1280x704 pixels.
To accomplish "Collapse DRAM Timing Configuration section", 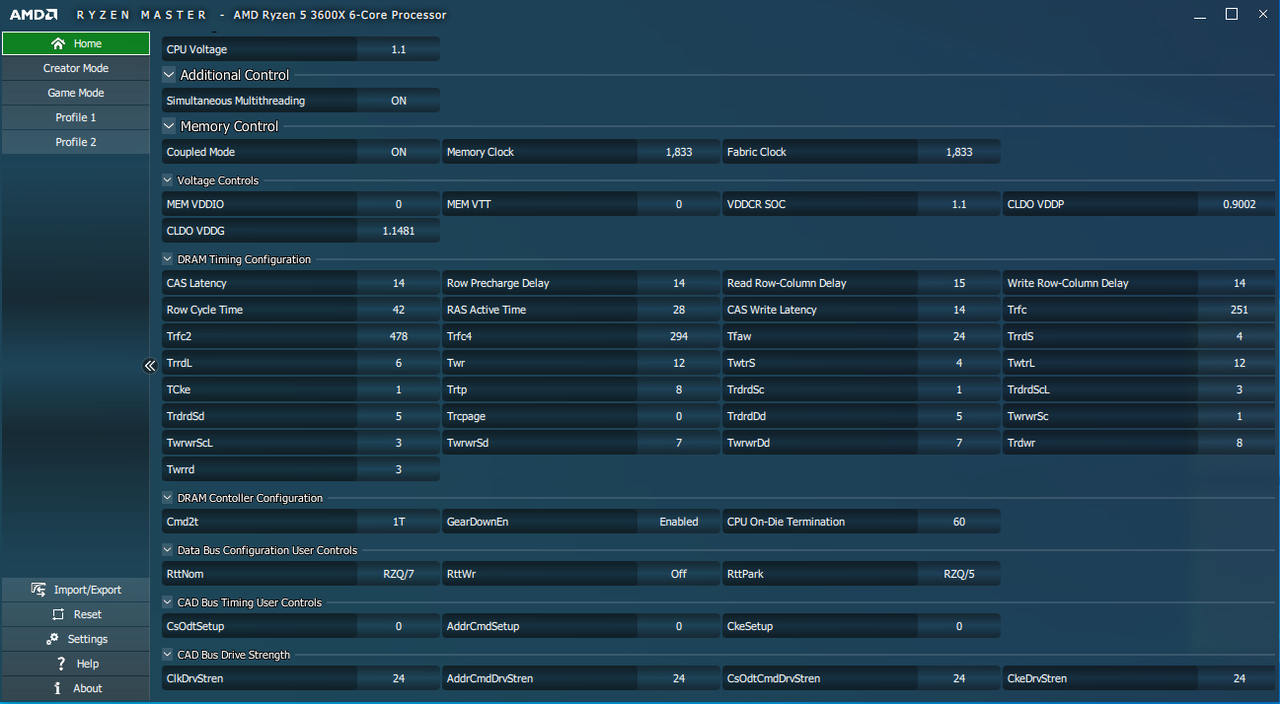I will 167,259.
